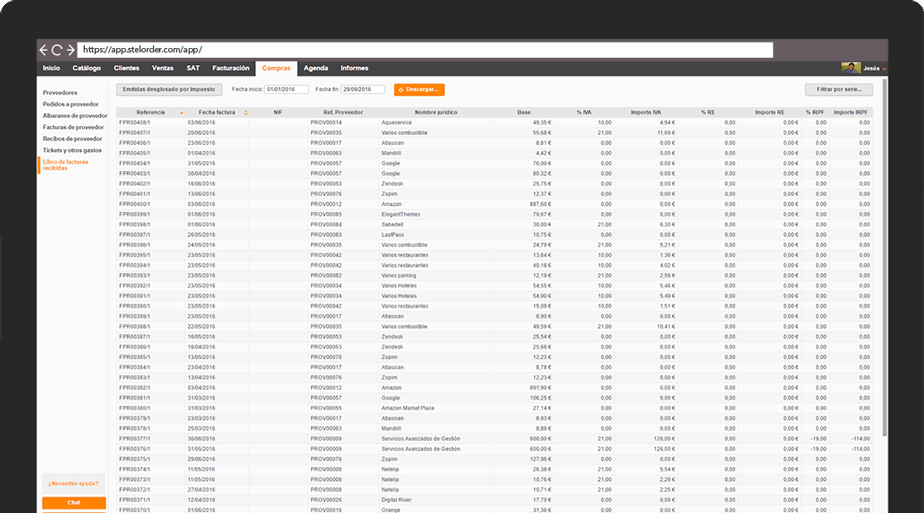Click the Importe RE column header
The image size is (924, 513).
pyautogui.click(x=770, y=112)
